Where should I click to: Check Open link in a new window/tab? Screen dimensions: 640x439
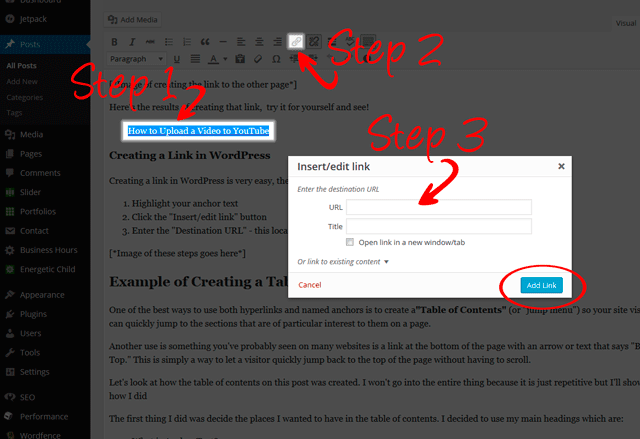click(x=350, y=242)
